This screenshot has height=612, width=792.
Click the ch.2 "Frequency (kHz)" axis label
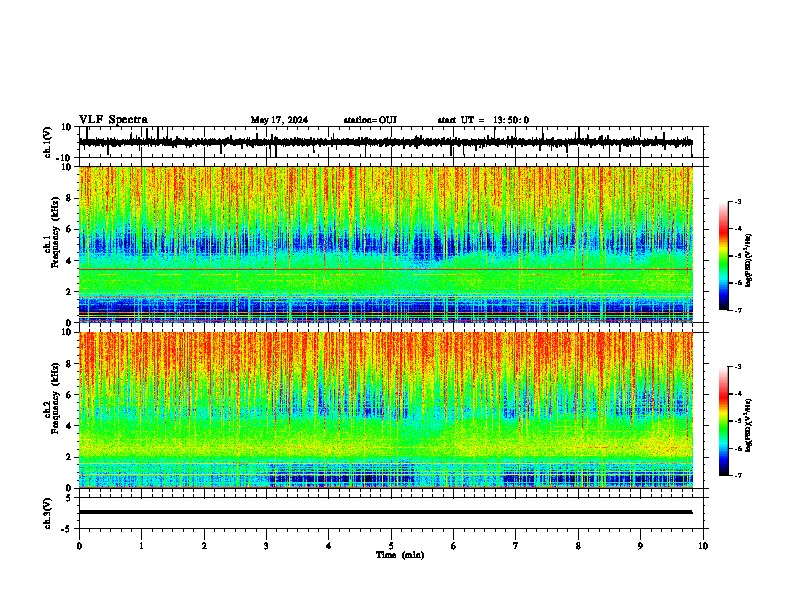click(x=56, y=398)
